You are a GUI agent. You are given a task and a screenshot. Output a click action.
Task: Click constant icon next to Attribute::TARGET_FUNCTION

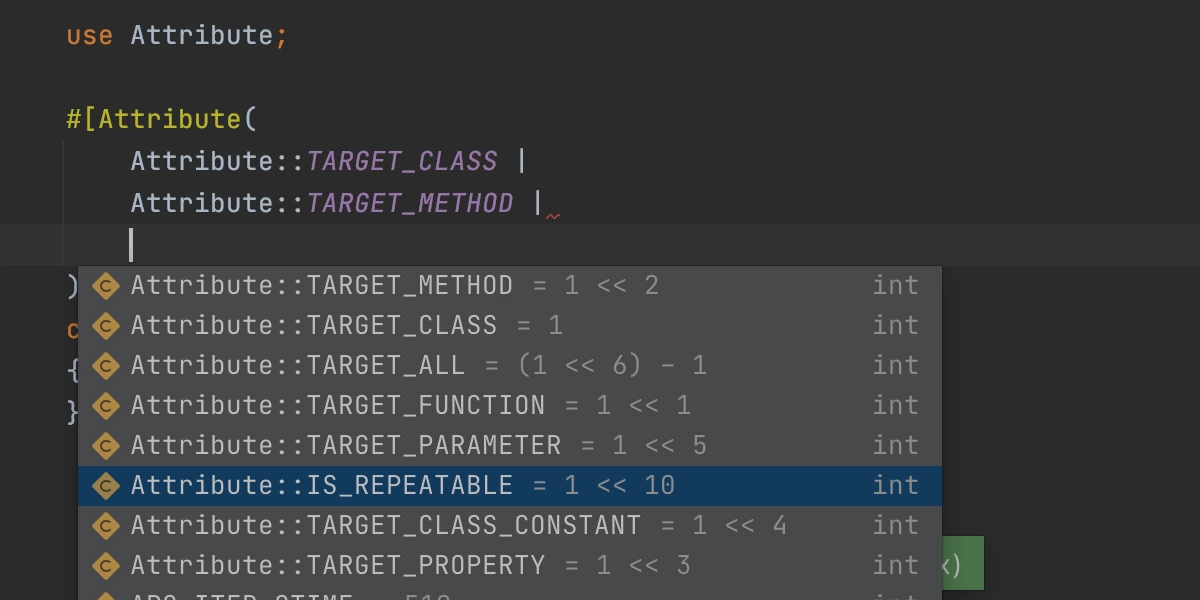click(106, 406)
